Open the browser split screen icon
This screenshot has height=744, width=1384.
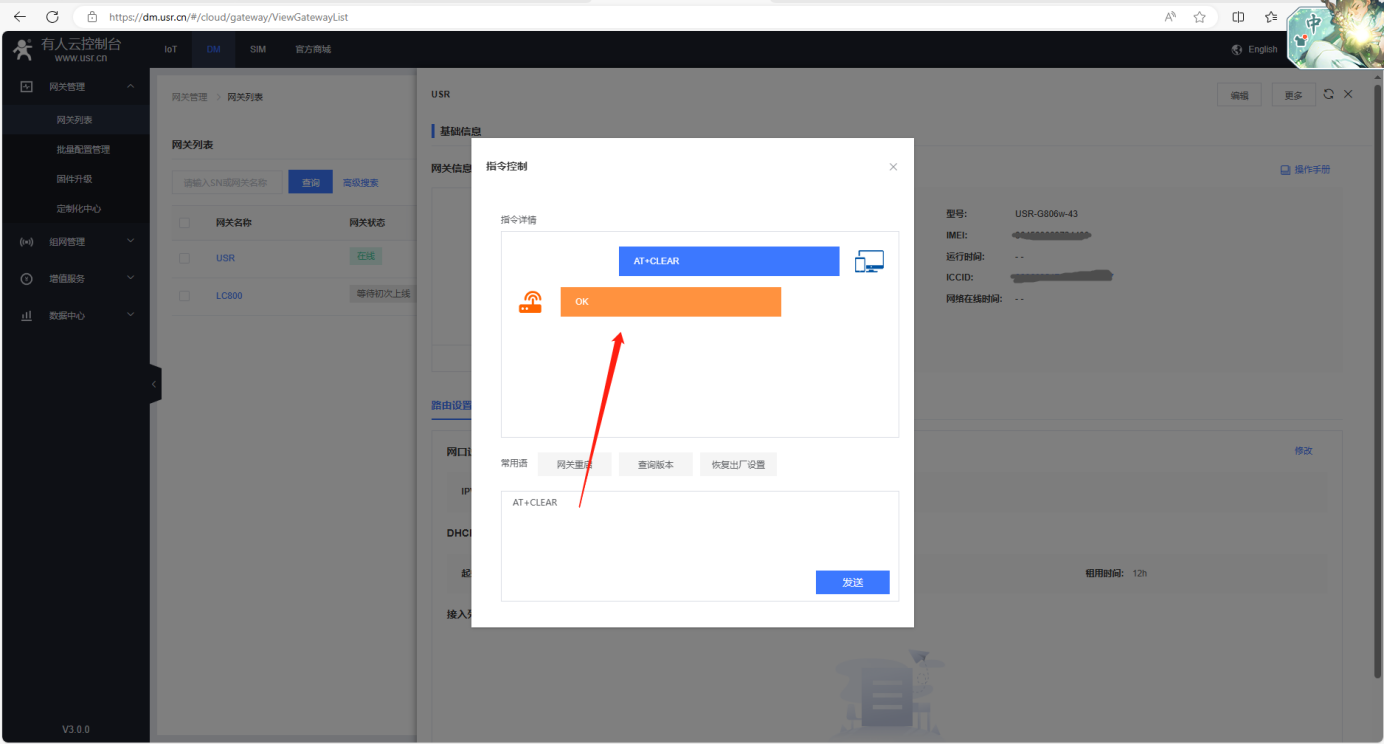click(x=1238, y=17)
